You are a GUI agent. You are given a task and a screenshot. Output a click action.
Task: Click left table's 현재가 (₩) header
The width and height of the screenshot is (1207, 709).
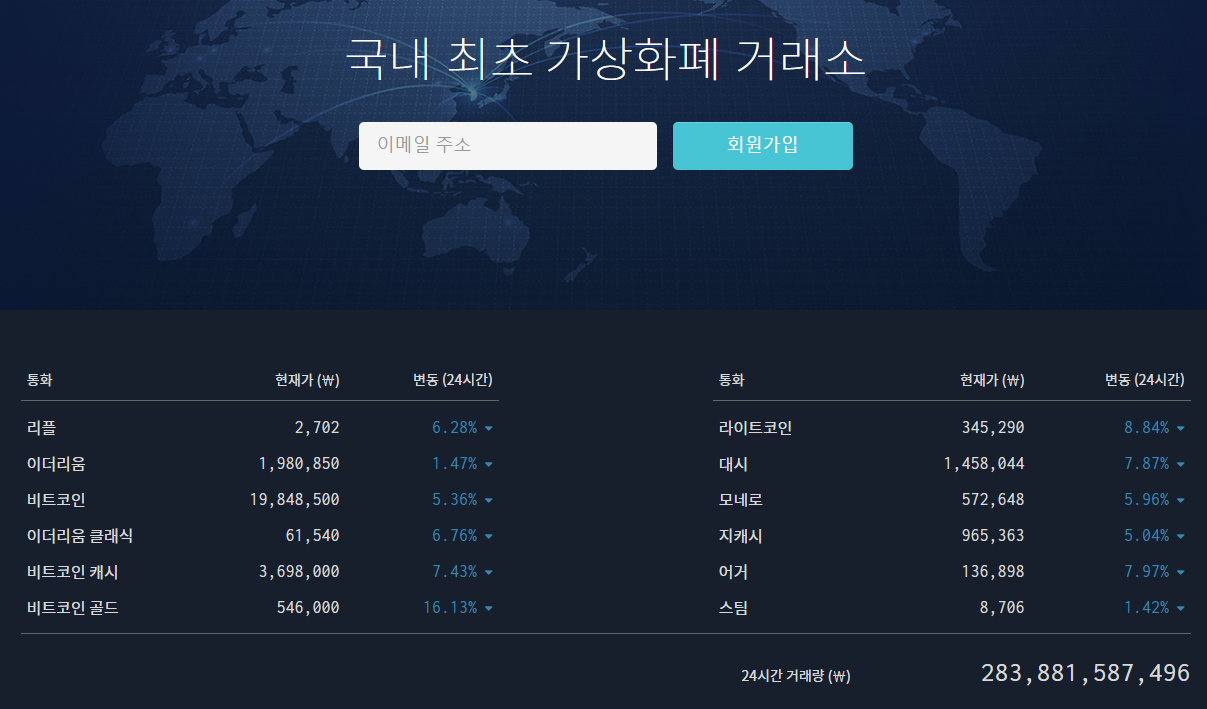(x=308, y=380)
